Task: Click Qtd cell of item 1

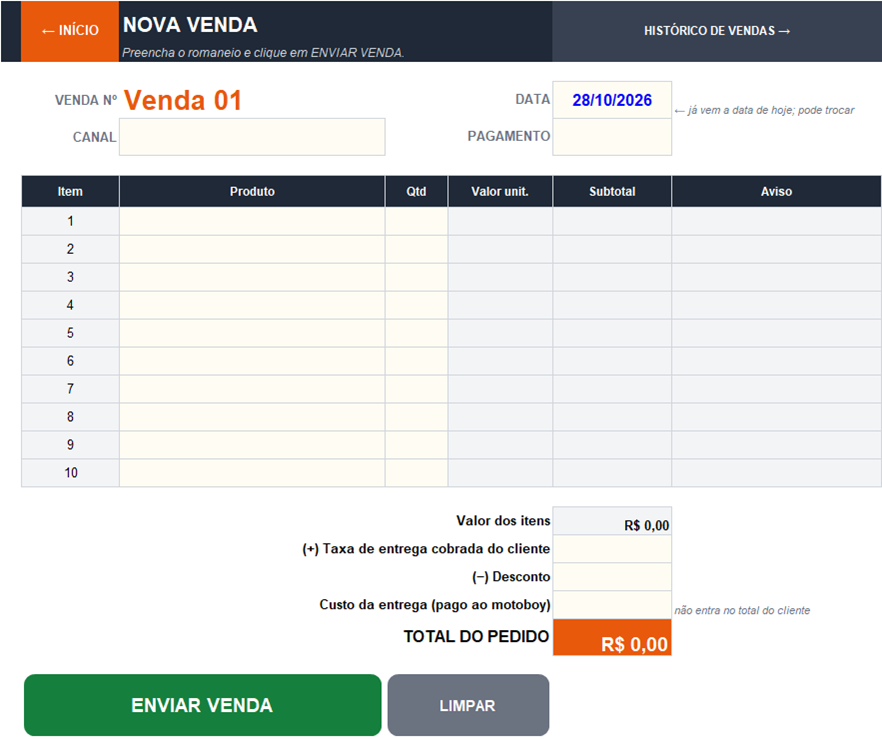Action: (416, 221)
